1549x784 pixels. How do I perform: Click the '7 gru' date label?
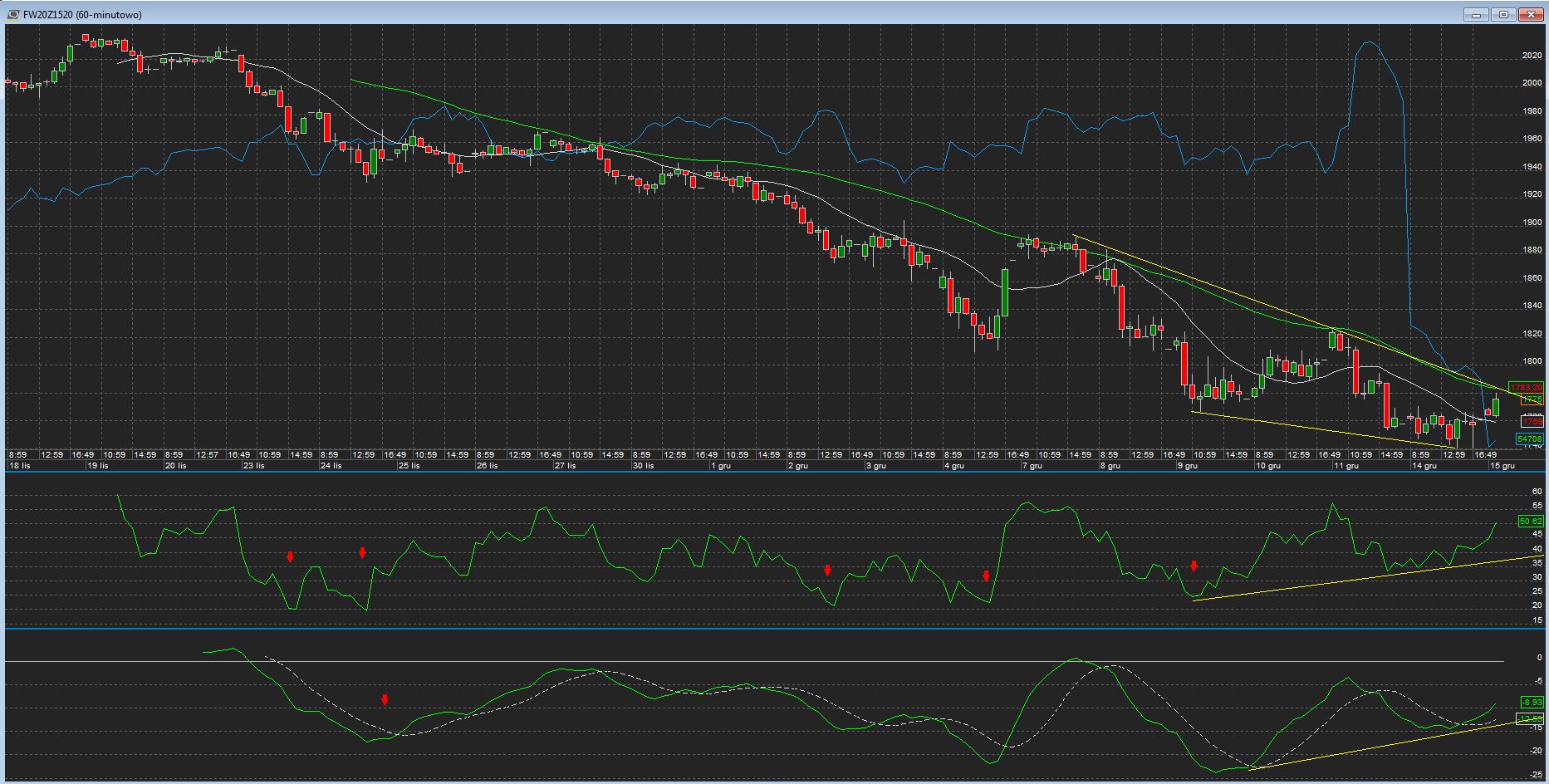tap(1032, 466)
